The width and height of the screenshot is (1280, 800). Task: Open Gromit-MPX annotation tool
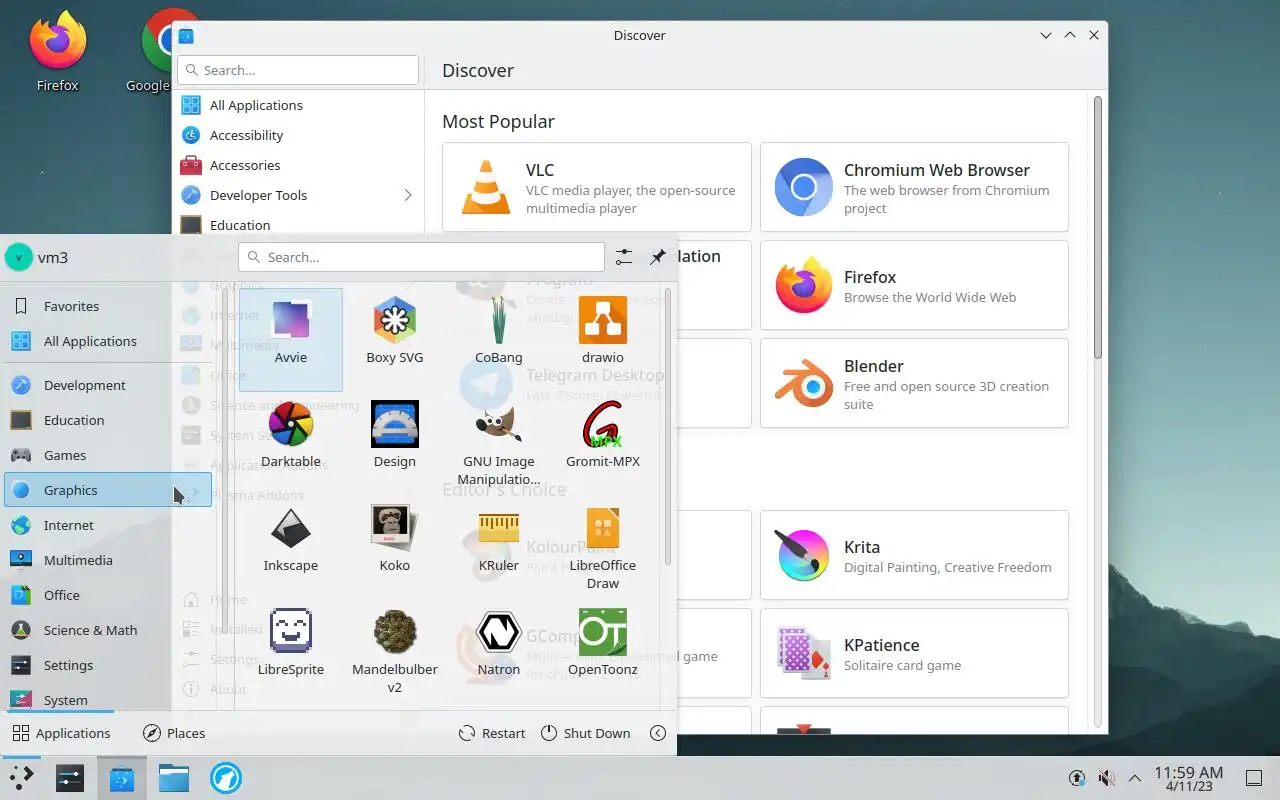click(x=603, y=443)
